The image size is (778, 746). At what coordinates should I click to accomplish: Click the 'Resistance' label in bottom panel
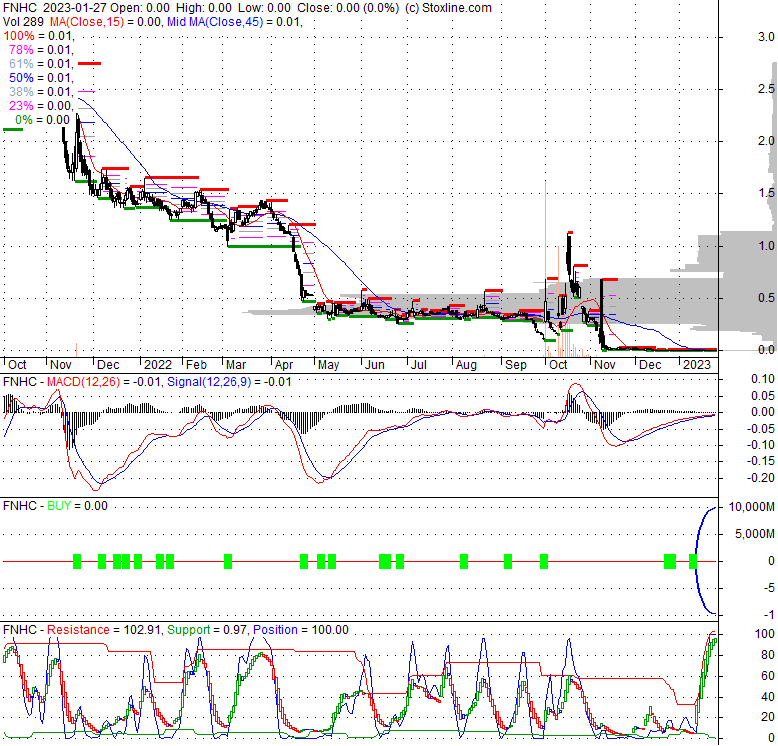tap(78, 630)
